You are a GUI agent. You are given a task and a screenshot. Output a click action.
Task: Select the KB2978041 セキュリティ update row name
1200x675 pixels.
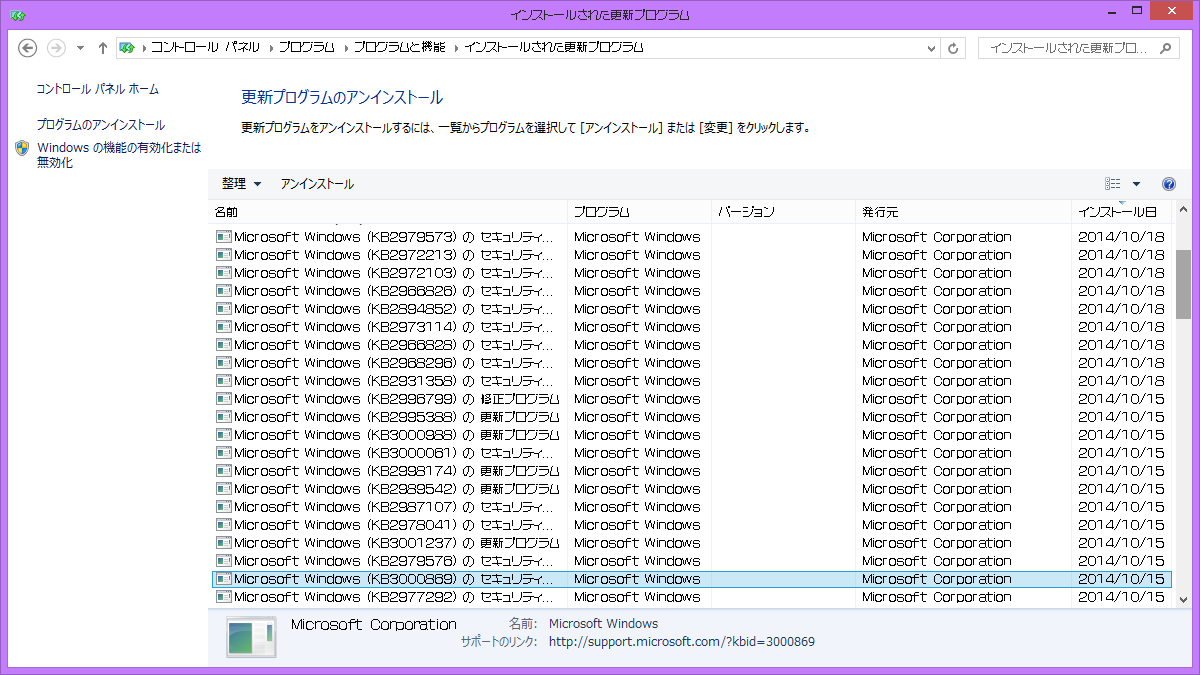tap(393, 525)
